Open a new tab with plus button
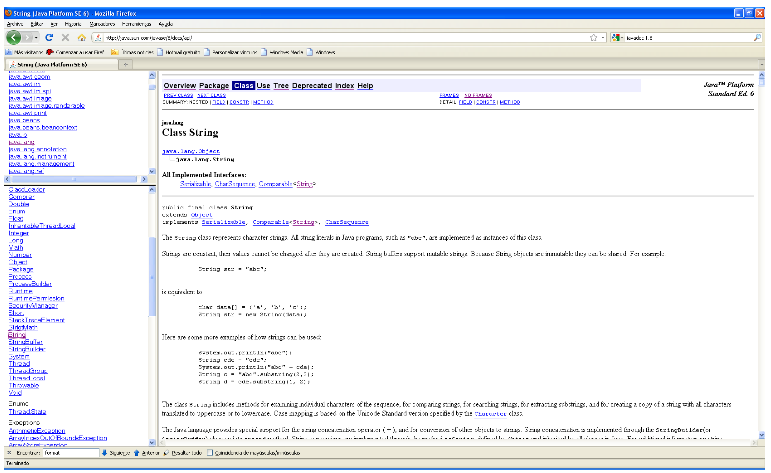Image resolution: width=771 pixels, height=473 pixels. [125, 64]
